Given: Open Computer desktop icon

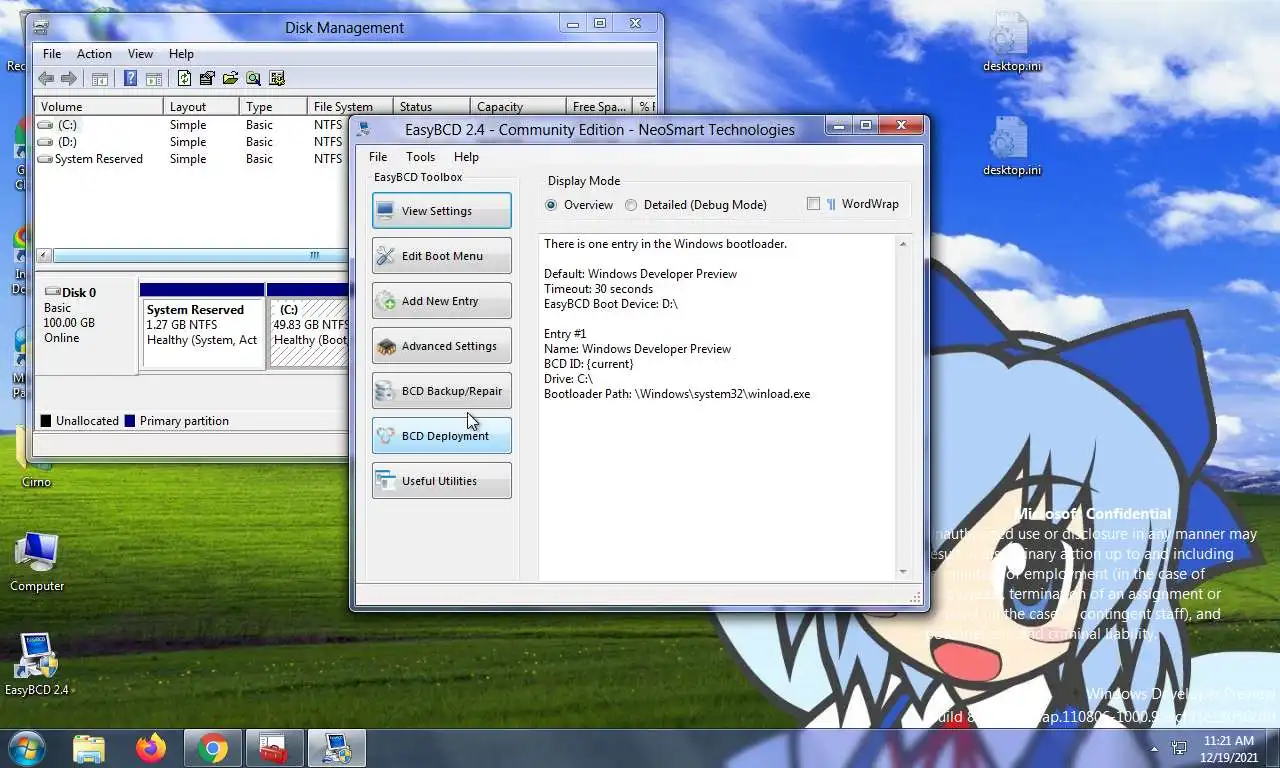Looking at the screenshot, I should [x=37, y=563].
